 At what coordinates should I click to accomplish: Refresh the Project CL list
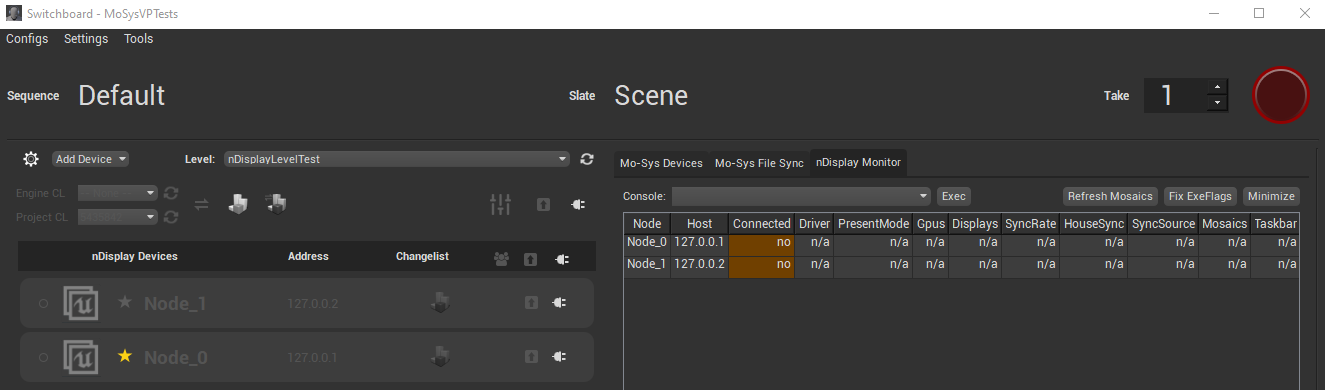tap(171, 217)
